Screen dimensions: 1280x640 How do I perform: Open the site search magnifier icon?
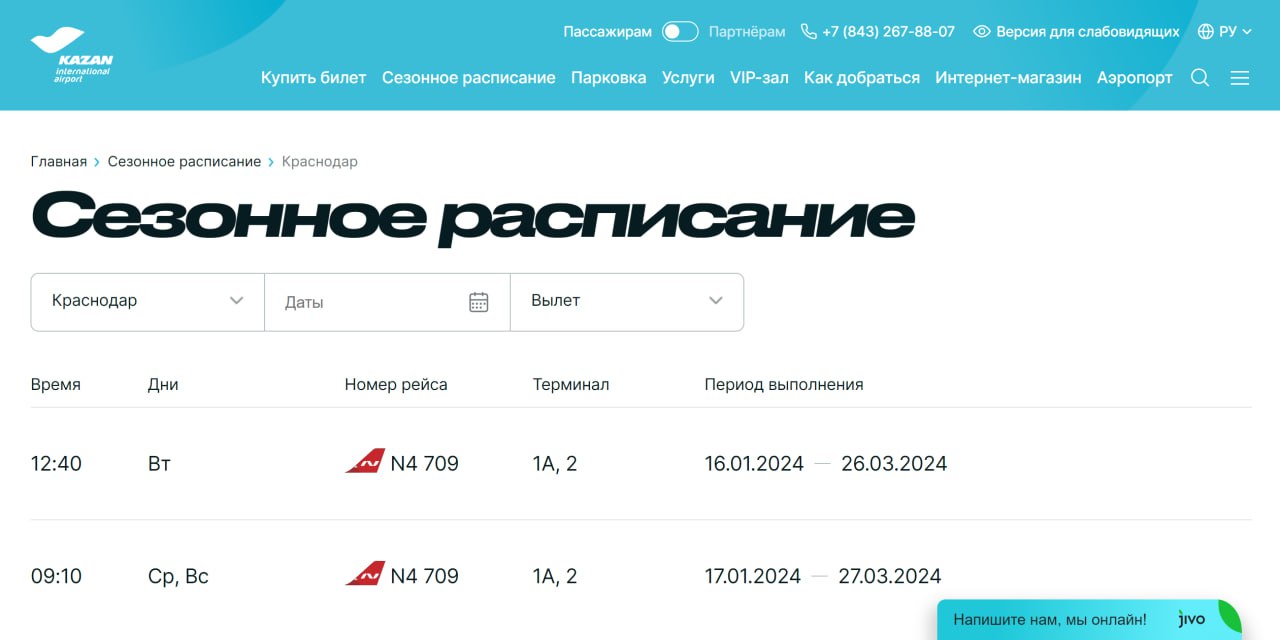coord(1200,78)
